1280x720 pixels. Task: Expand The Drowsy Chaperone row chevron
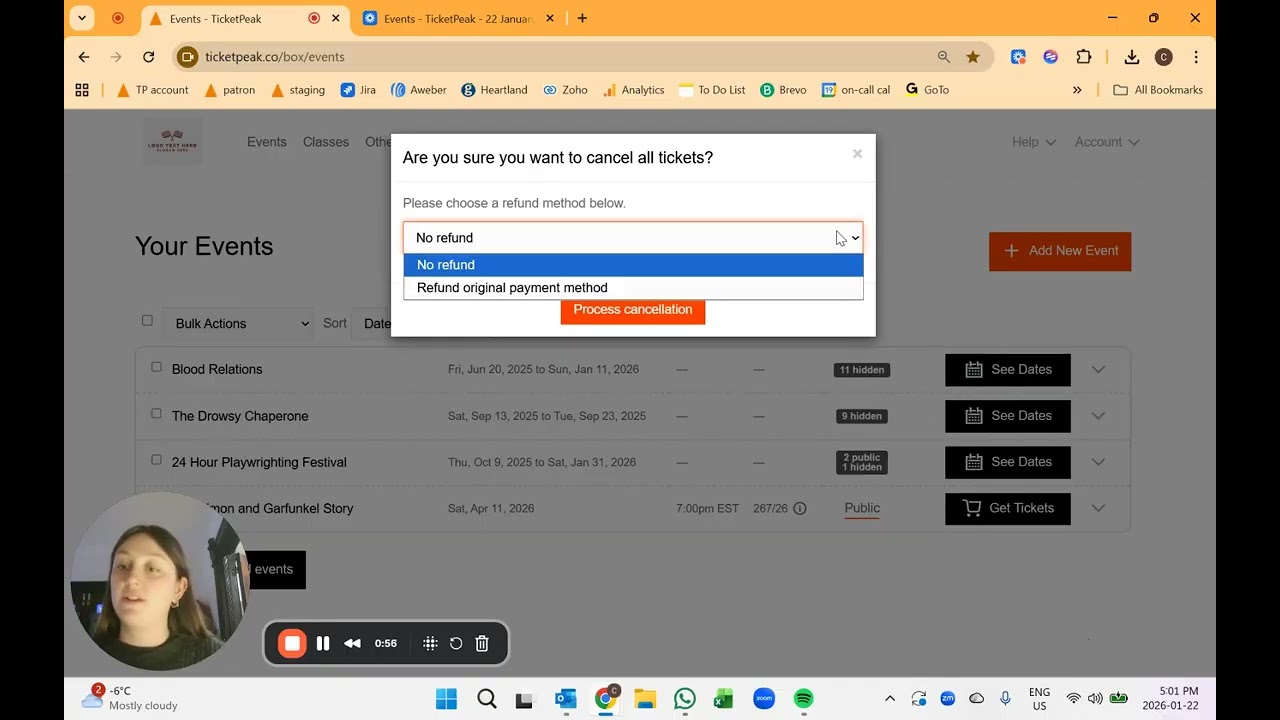point(1098,416)
